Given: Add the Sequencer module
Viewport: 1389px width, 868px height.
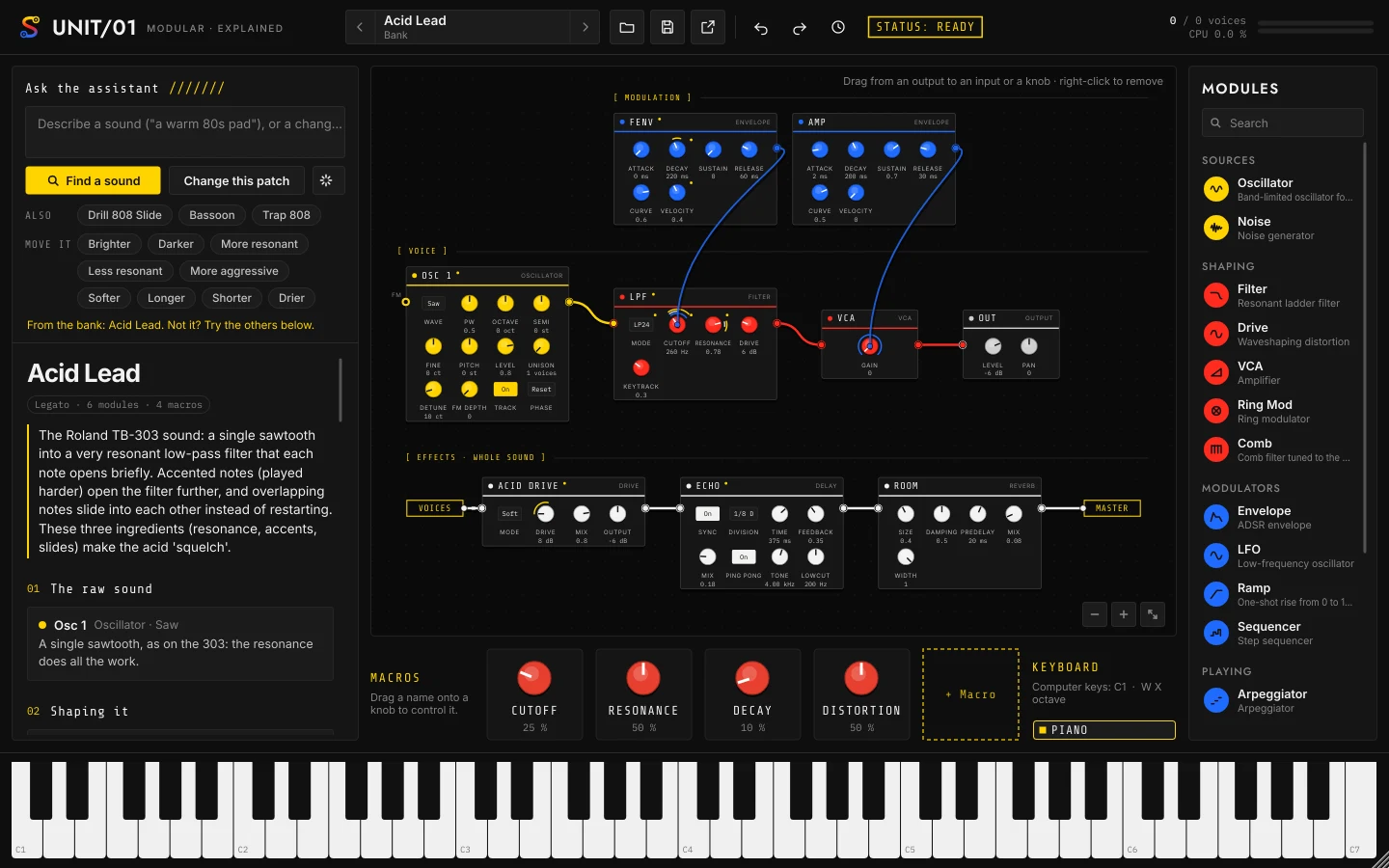Looking at the screenshot, I should [1216, 633].
